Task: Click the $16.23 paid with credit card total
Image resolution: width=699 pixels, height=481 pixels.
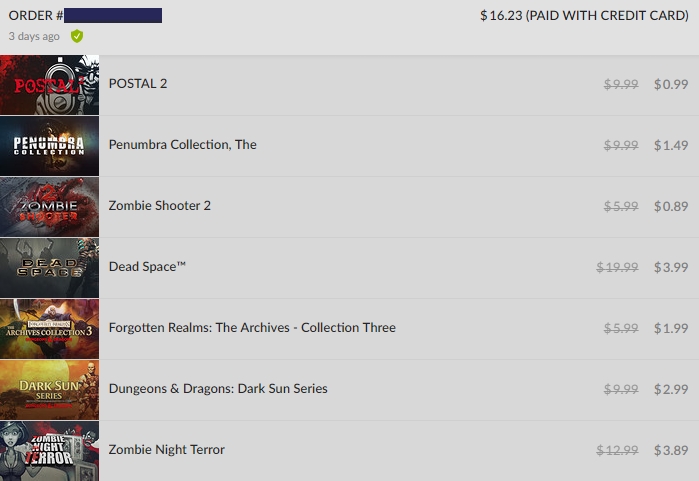Action: [x=584, y=16]
